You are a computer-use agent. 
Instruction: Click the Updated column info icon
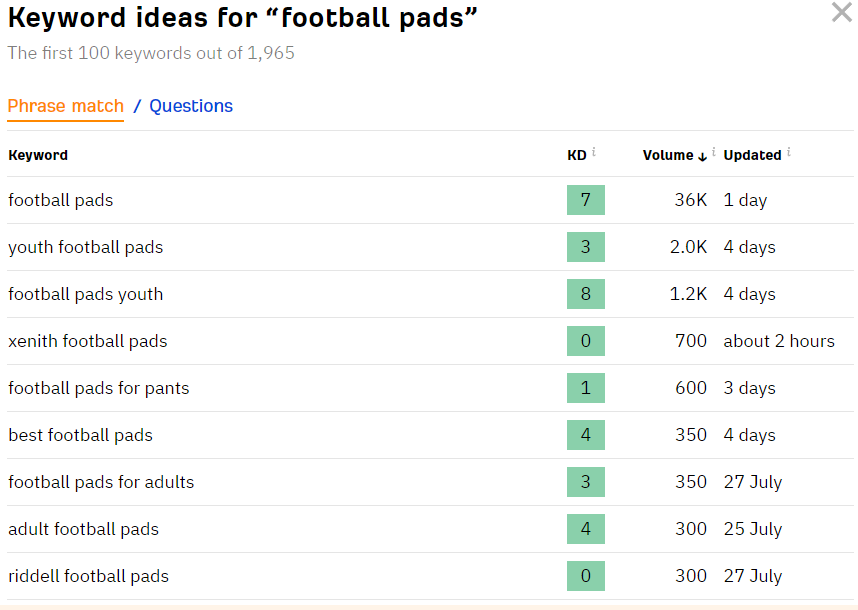click(789, 152)
